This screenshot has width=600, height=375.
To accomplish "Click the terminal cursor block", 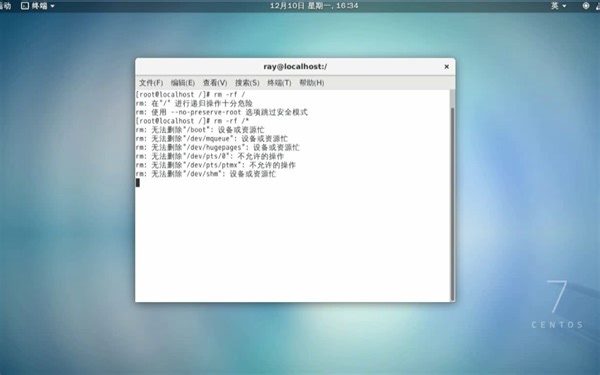I will (138, 183).
